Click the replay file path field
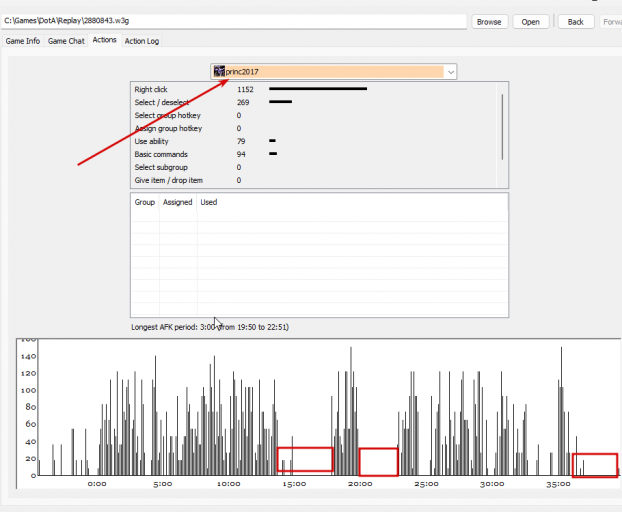622x512 pixels. [x=234, y=21]
